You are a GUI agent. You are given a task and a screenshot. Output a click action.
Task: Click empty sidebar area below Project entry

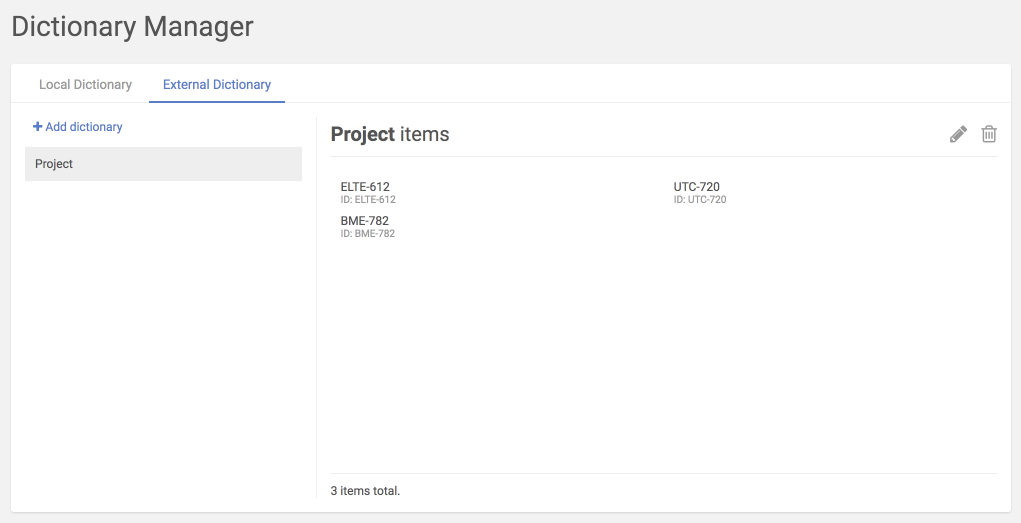(163, 330)
